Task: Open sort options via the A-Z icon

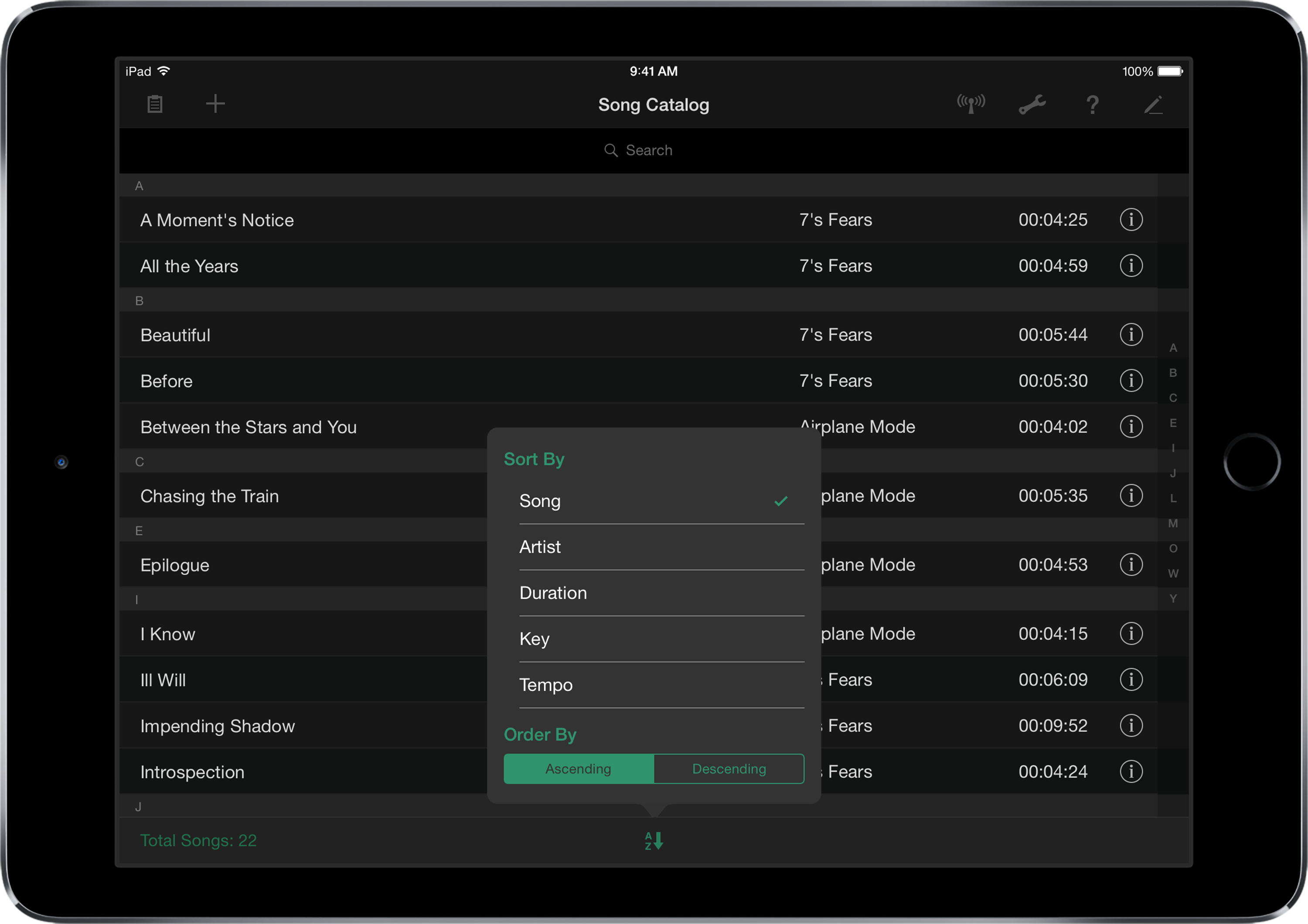Action: pos(654,841)
